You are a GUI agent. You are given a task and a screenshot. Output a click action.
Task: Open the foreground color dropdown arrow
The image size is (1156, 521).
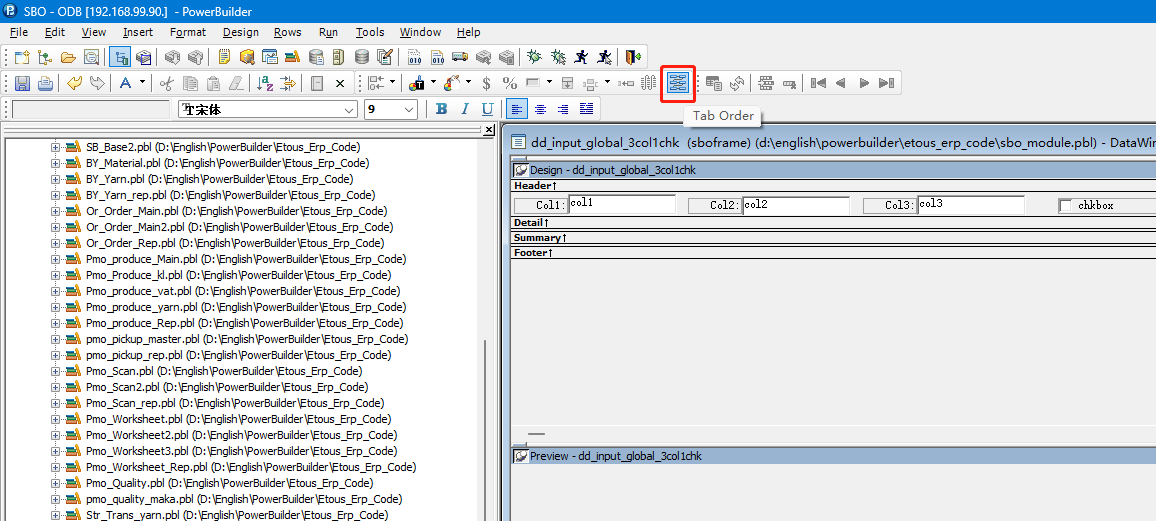pyautogui.click(x=434, y=83)
